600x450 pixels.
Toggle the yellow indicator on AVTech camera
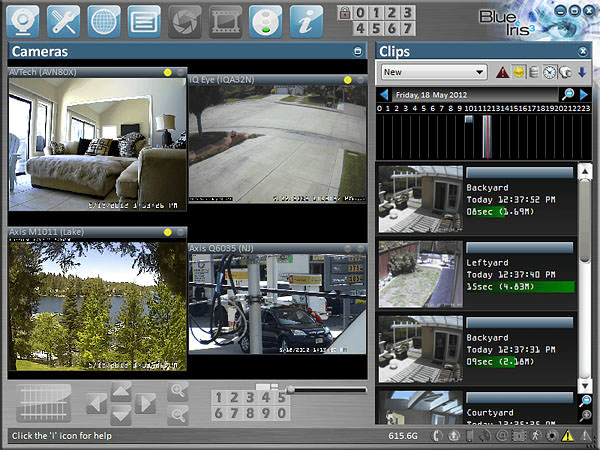(167, 72)
